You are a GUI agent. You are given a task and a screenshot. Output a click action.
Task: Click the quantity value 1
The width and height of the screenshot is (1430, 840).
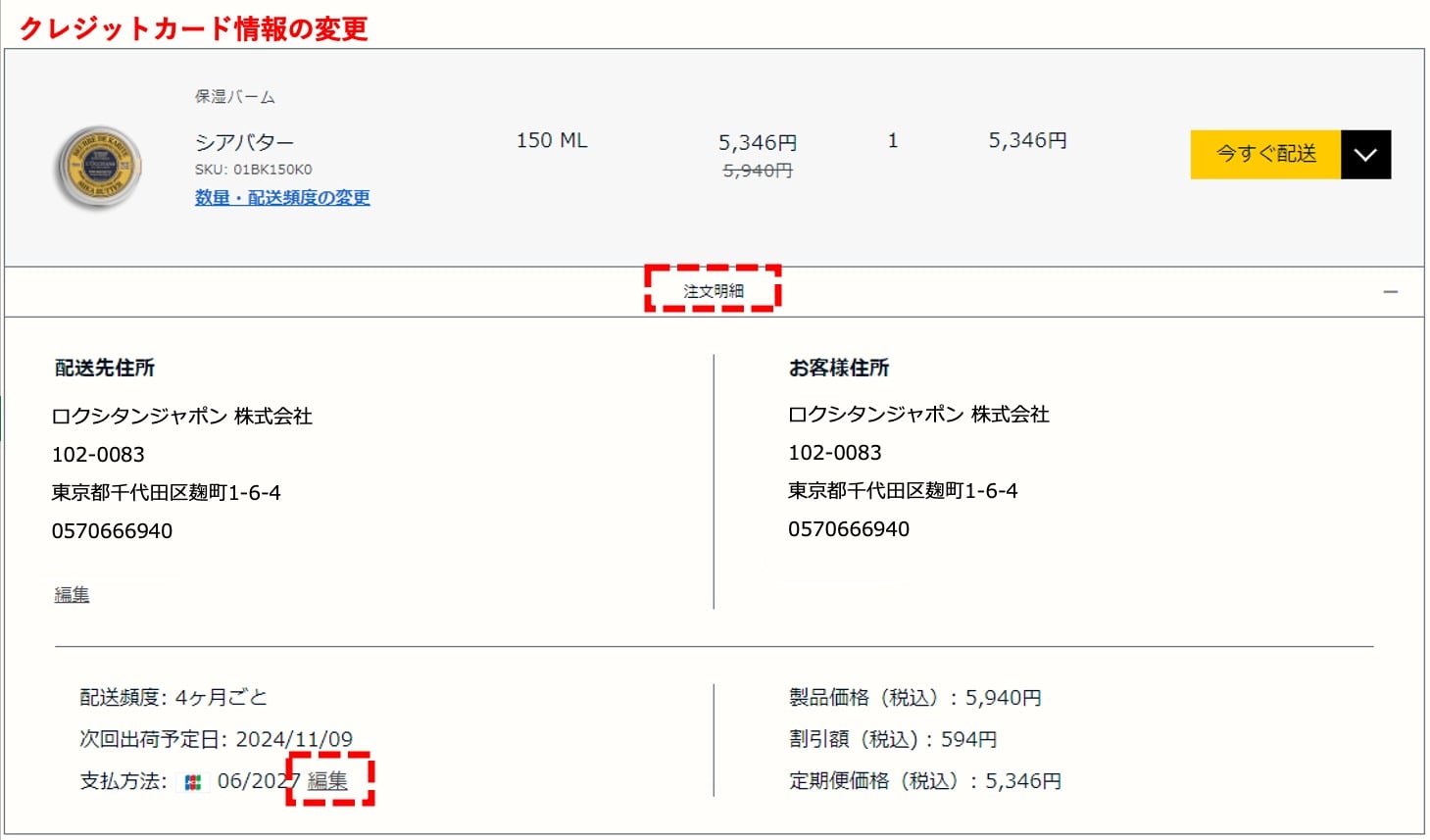coord(893,141)
